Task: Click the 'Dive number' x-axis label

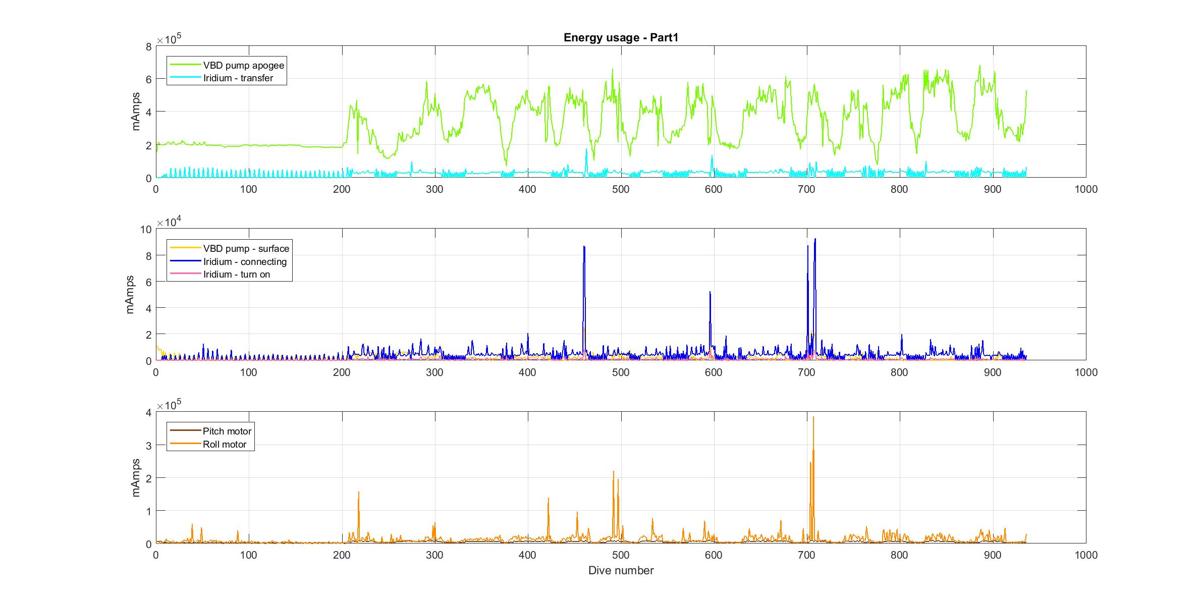Action: click(621, 571)
